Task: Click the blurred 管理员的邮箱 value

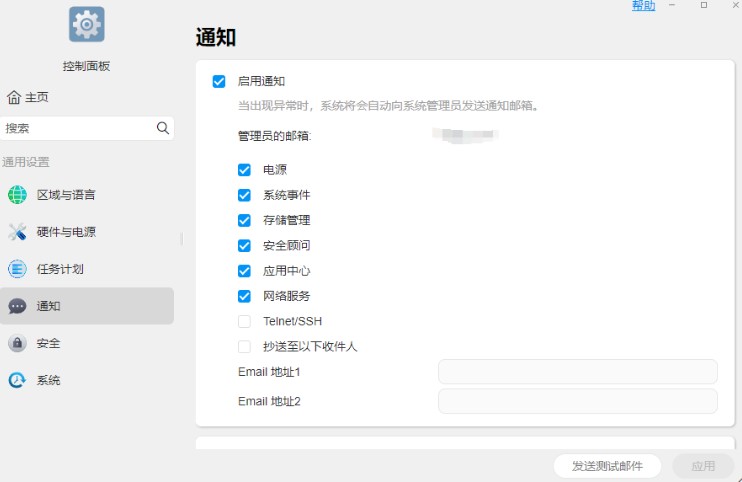Action: coord(465,135)
